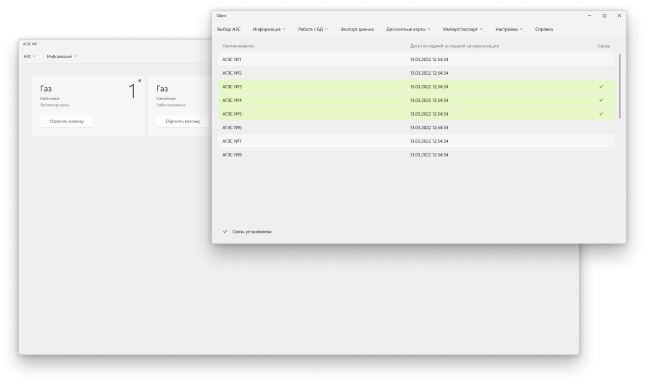
Task: Select the АГЗС №3 row name
Action: (232, 87)
